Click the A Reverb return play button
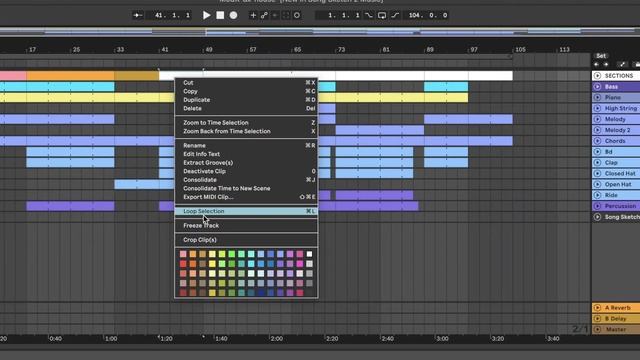Screen dimensions: 640x360 click(x=598, y=307)
